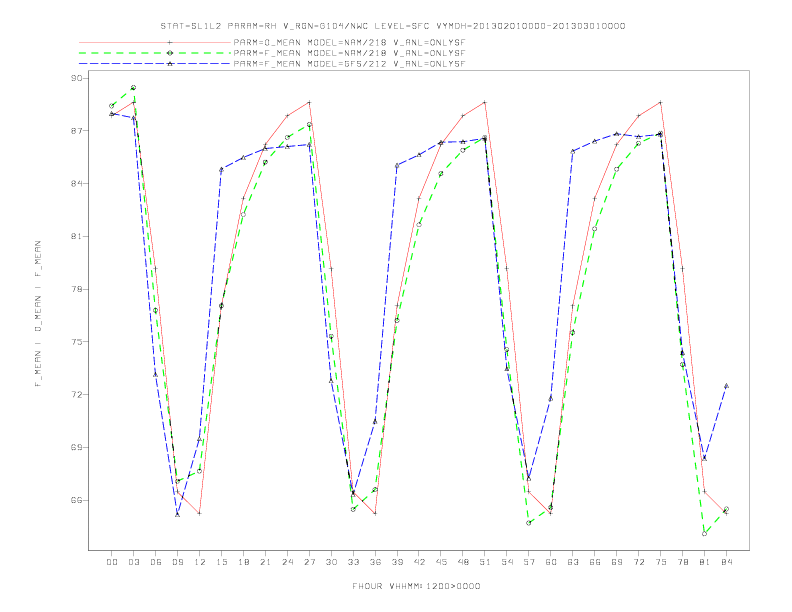Click forecast hour 51 on the x-axis
The image size is (792, 612).
[485, 562]
